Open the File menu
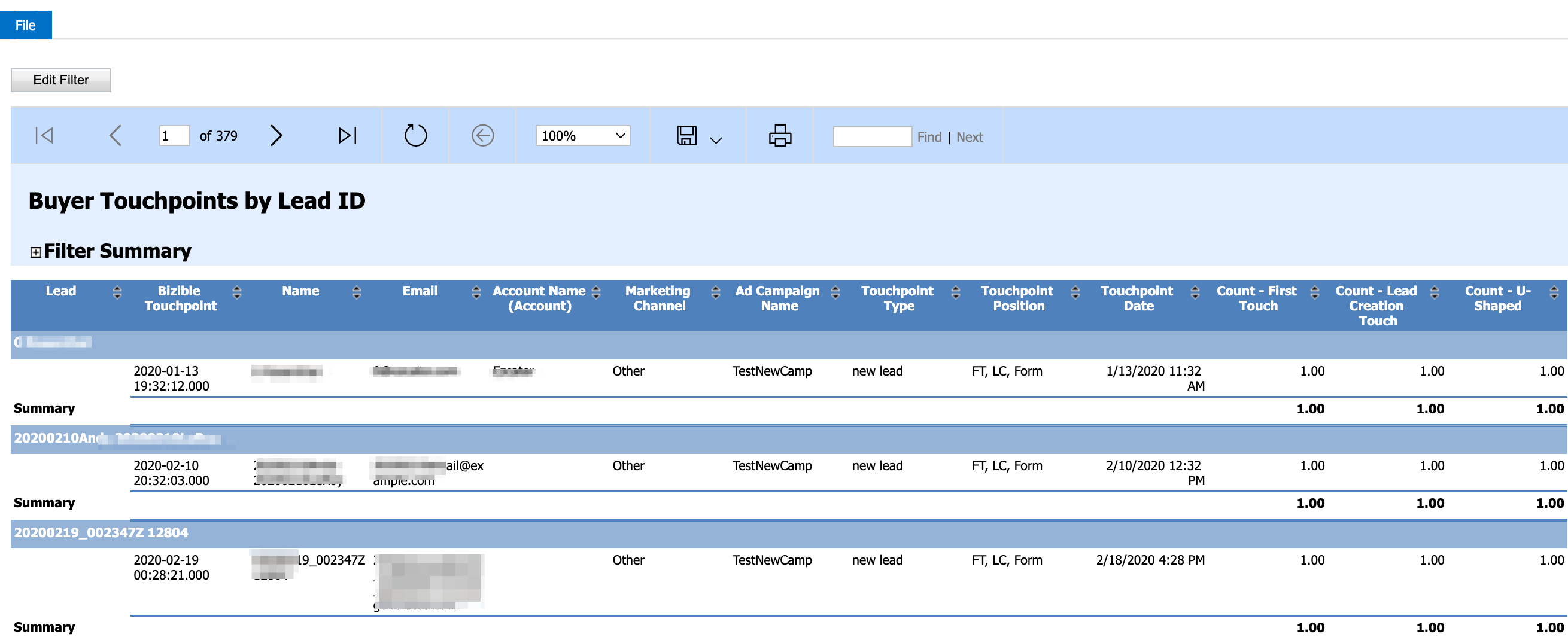Screen dimensions: 1568x640 [x=26, y=25]
